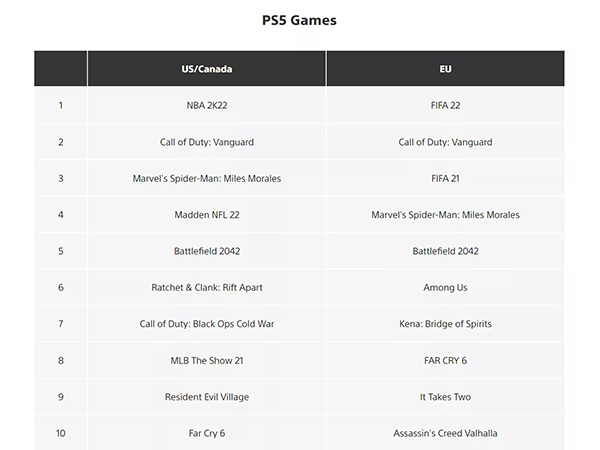Image resolution: width=600 pixels, height=450 pixels.
Task: Select Call of Duty: Black Ops Cold War
Action: point(207,324)
